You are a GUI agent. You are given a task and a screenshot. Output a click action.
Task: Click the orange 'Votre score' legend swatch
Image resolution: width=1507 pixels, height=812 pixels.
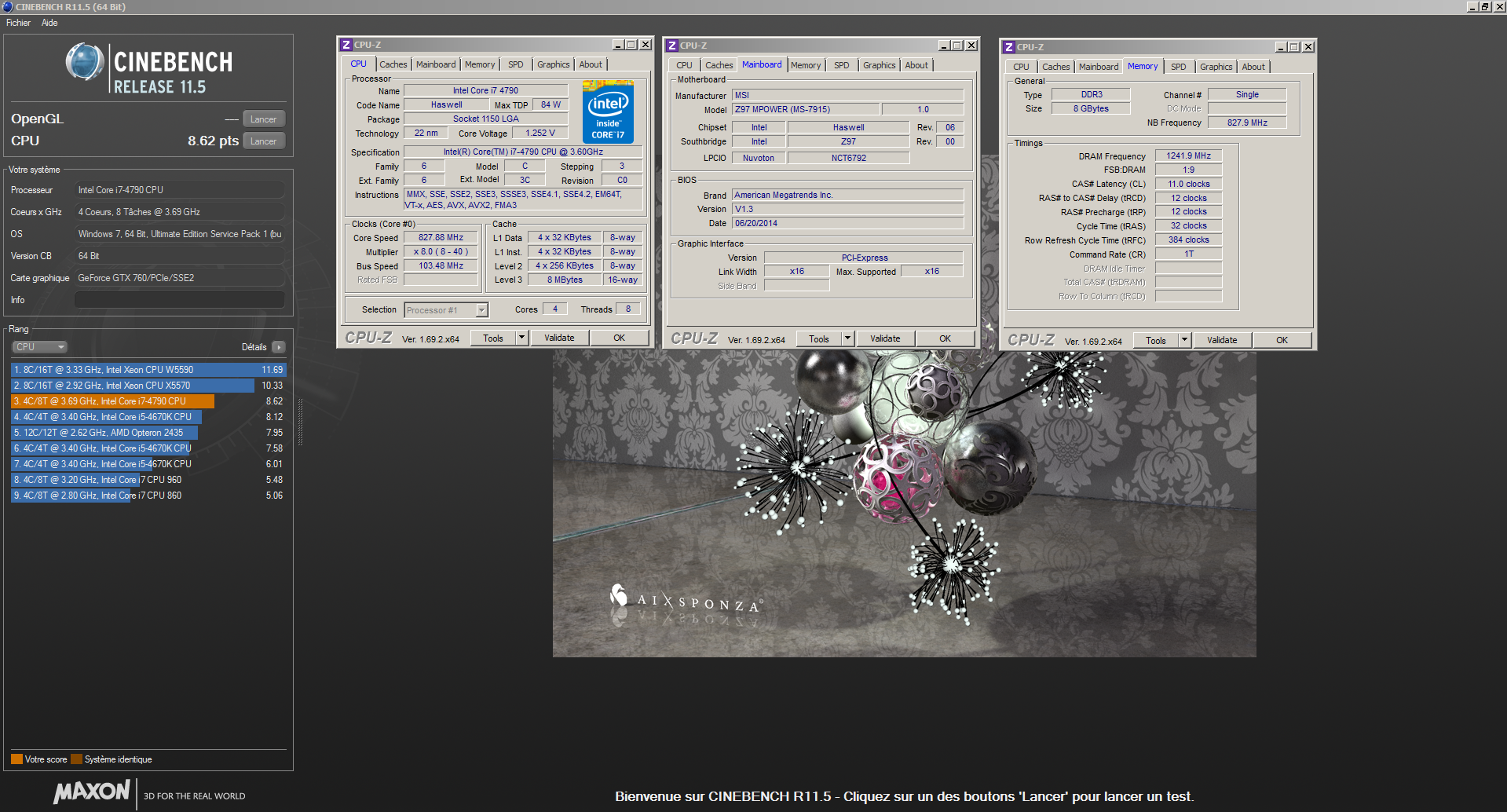pyautogui.click(x=16, y=759)
